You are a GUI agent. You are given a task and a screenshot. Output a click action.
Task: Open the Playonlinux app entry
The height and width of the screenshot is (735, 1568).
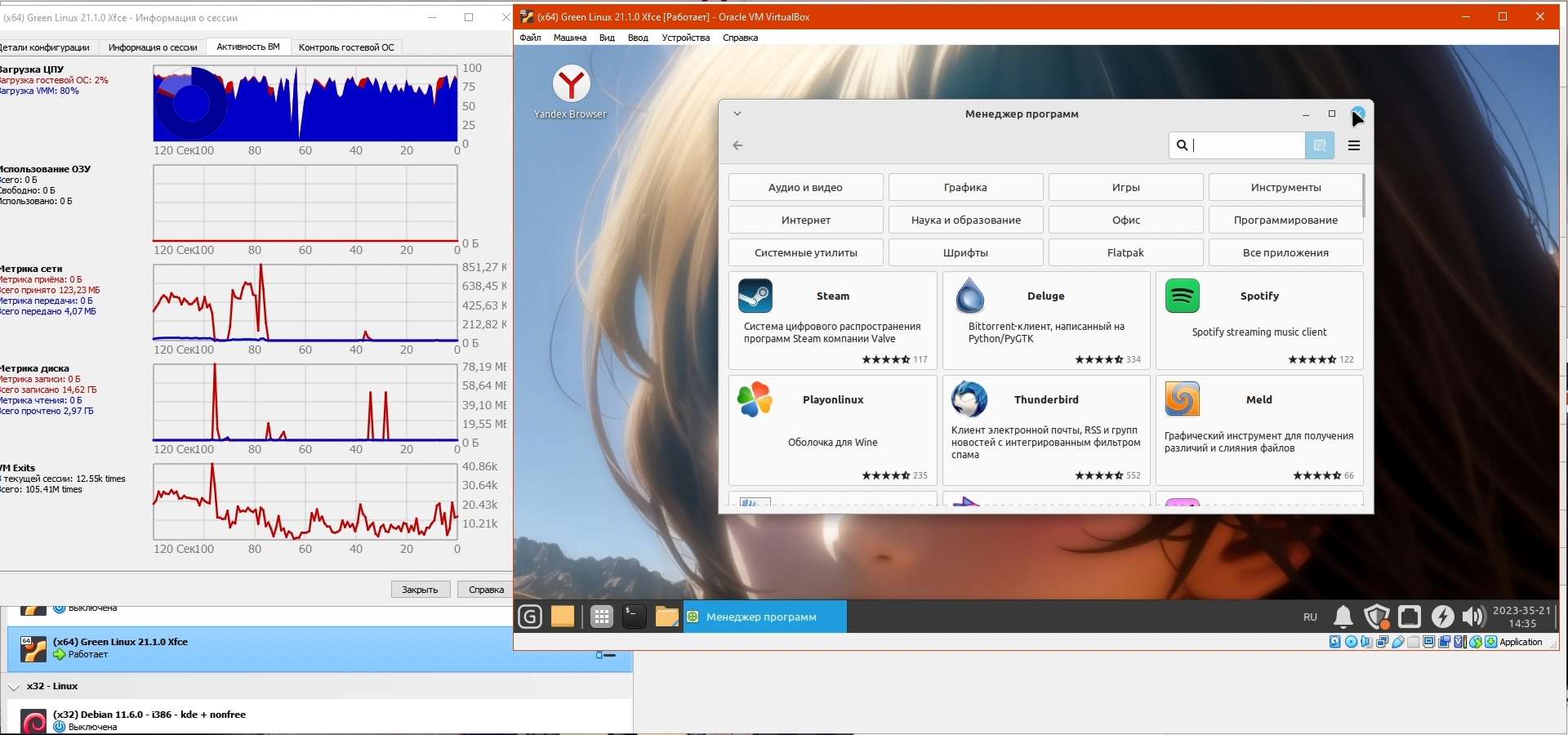(x=833, y=430)
